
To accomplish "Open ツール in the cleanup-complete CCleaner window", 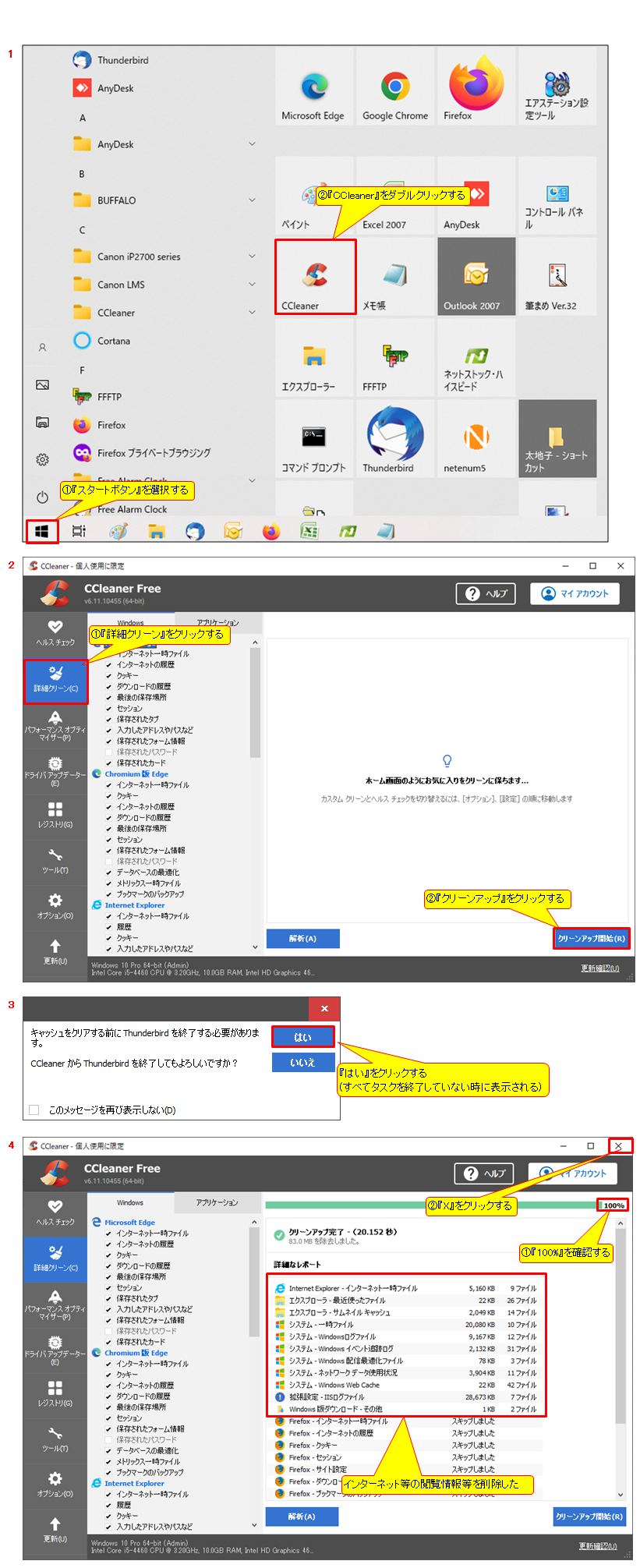I will tap(55, 1439).
